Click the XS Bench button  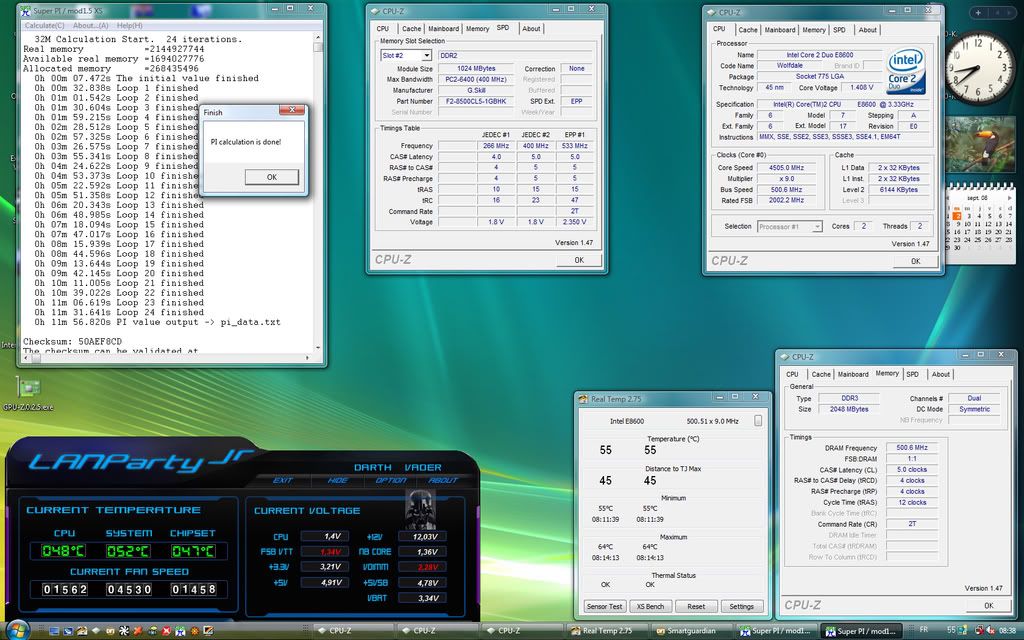(x=650, y=606)
